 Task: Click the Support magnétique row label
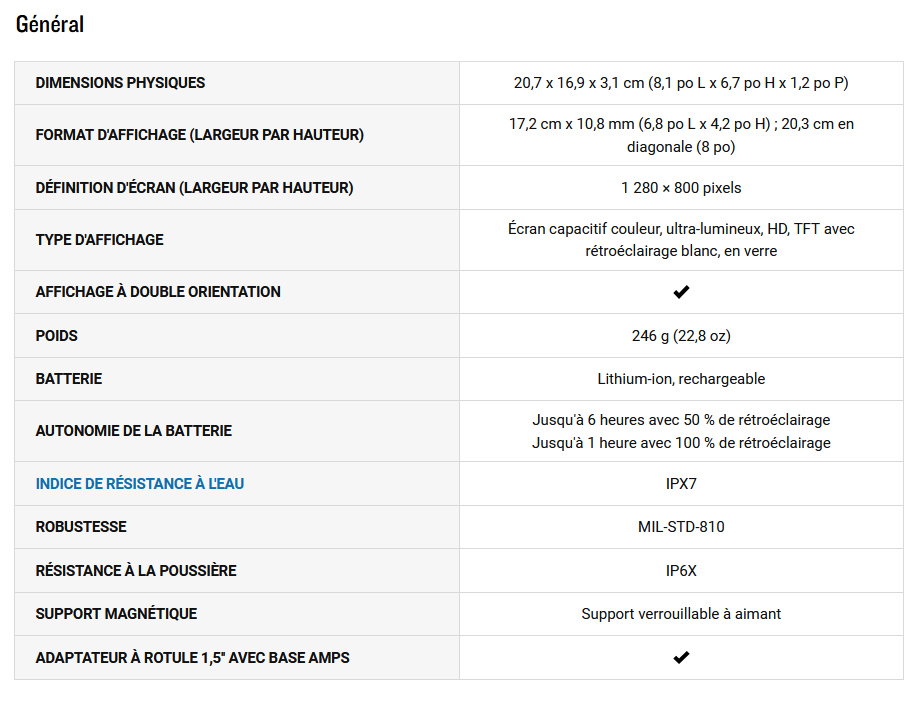point(116,614)
